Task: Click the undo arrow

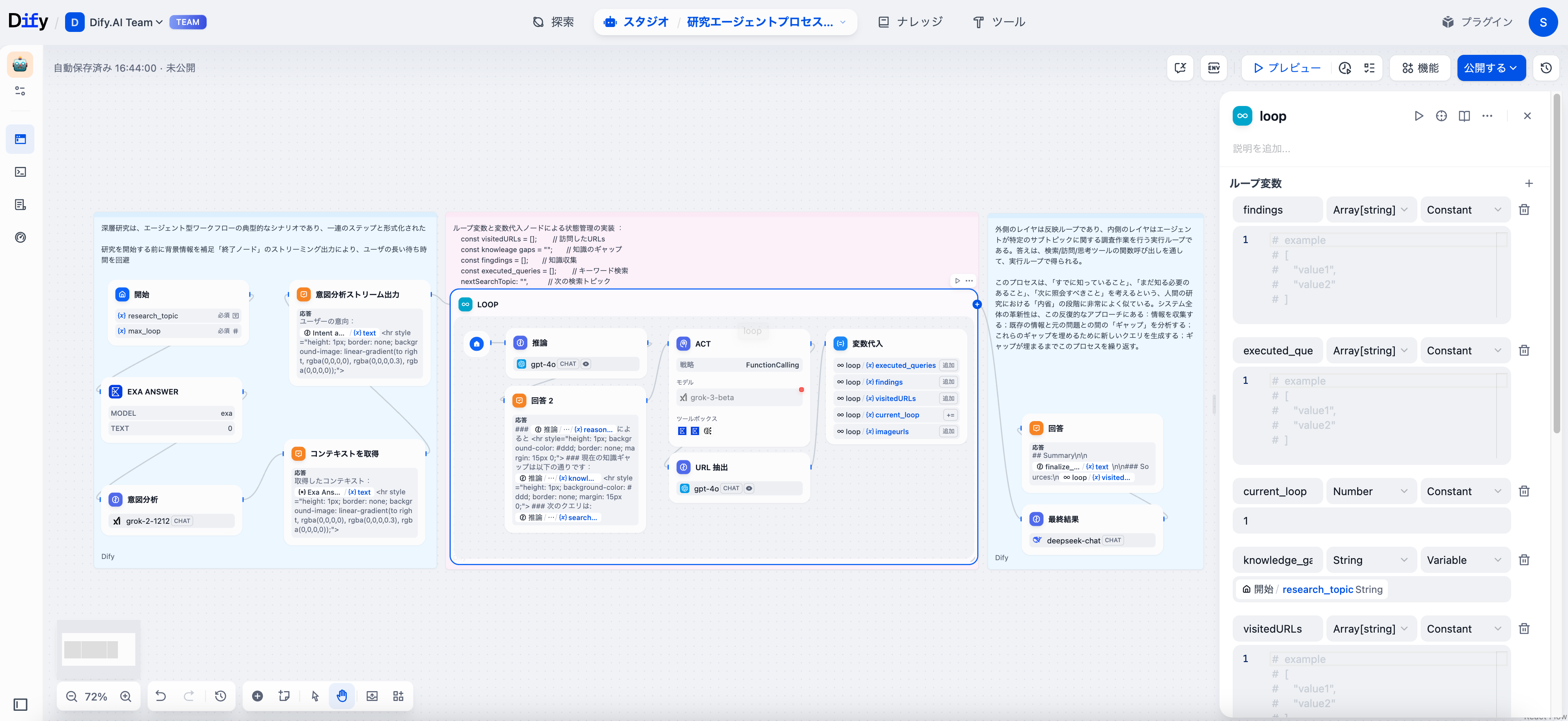Action: pos(161,696)
